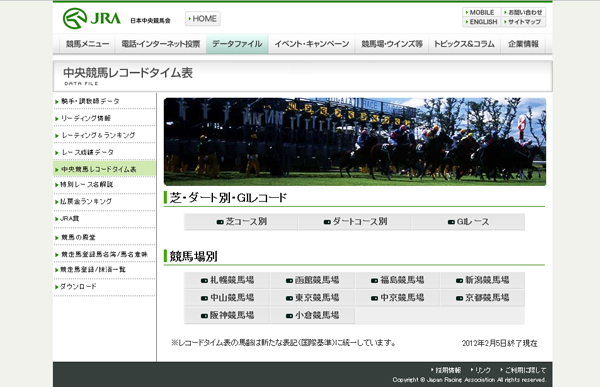The image size is (600, 387).
Task: Open the 競馬メニュー nav tab
Action: tap(87, 44)
